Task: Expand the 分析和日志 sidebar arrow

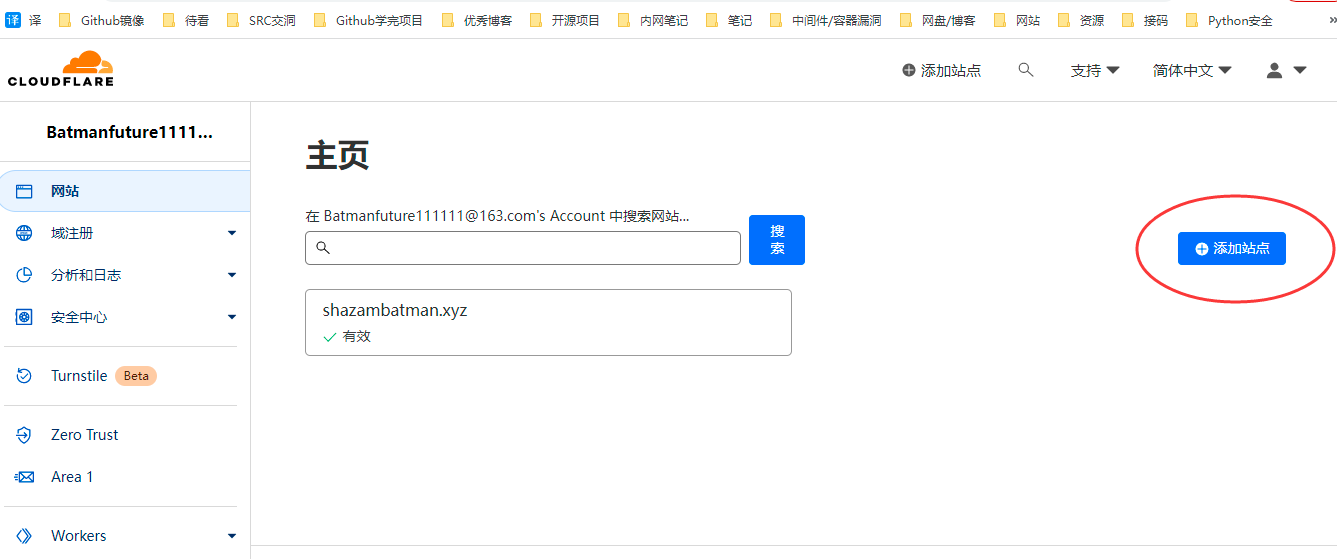Action: tap(232, 275)
